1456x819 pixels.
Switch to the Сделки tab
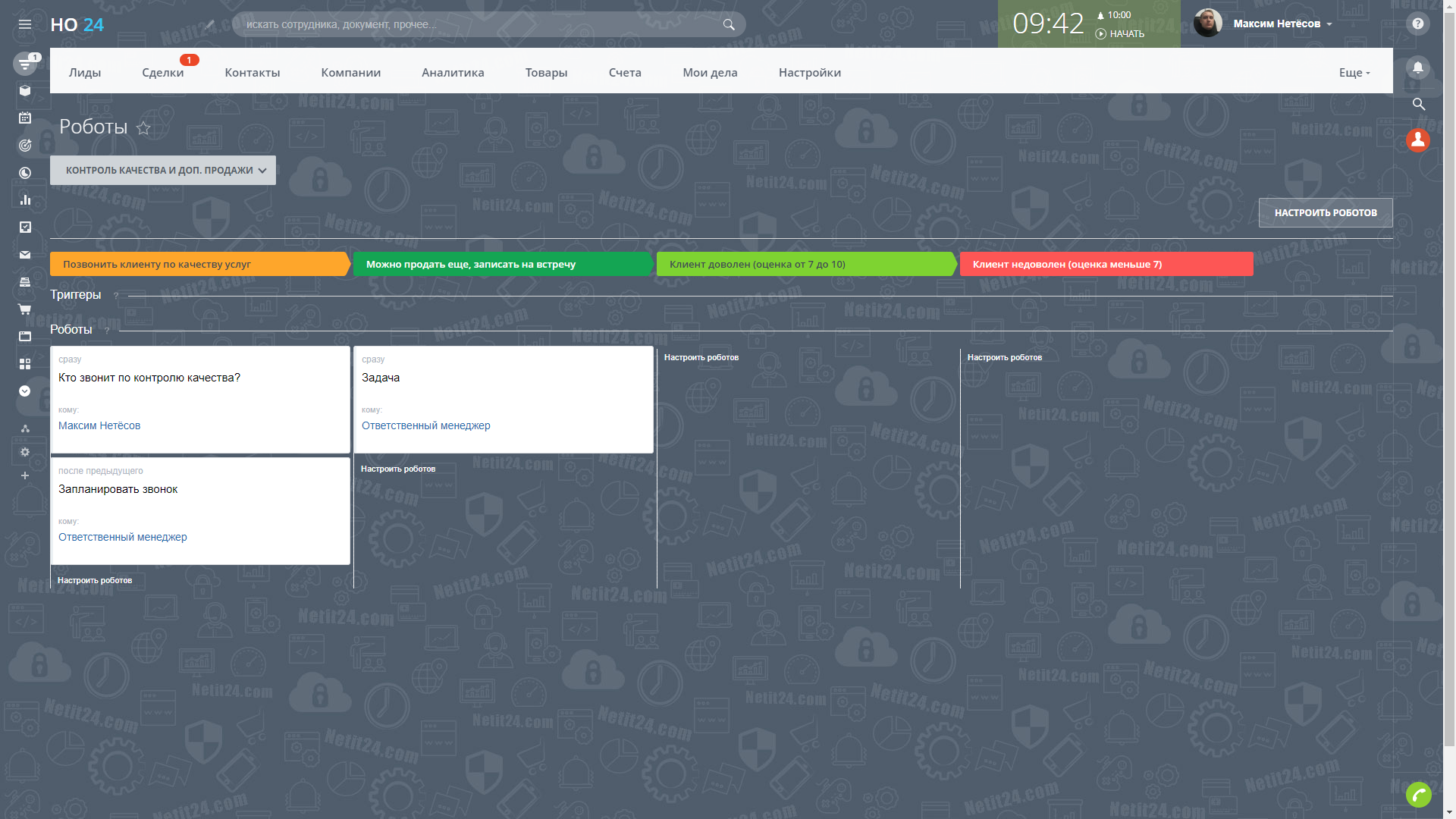pyautogui.click(x=162, y=73)
